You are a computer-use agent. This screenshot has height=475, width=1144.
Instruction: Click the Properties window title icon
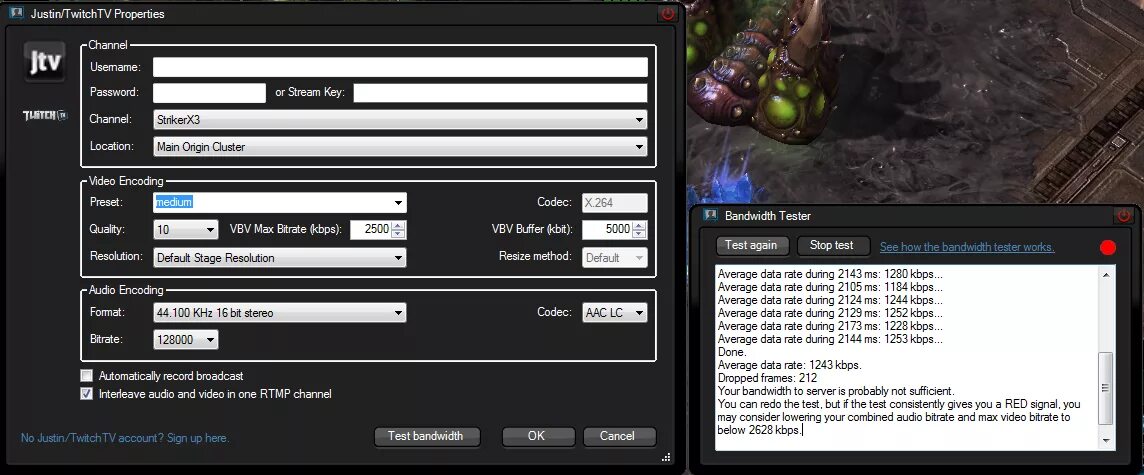(17, 14)
